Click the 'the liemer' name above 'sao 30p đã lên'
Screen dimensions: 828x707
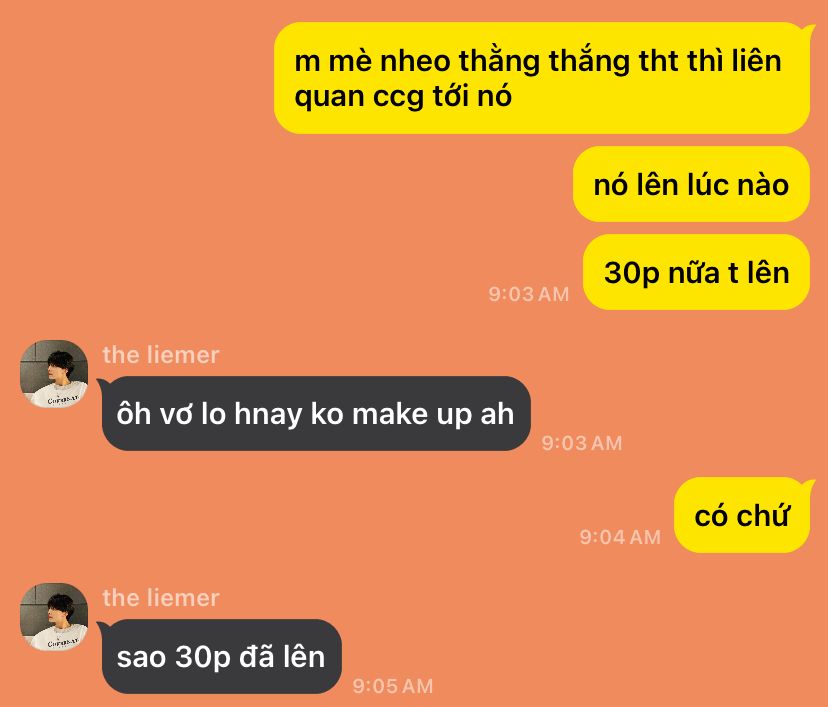[161, 598]
